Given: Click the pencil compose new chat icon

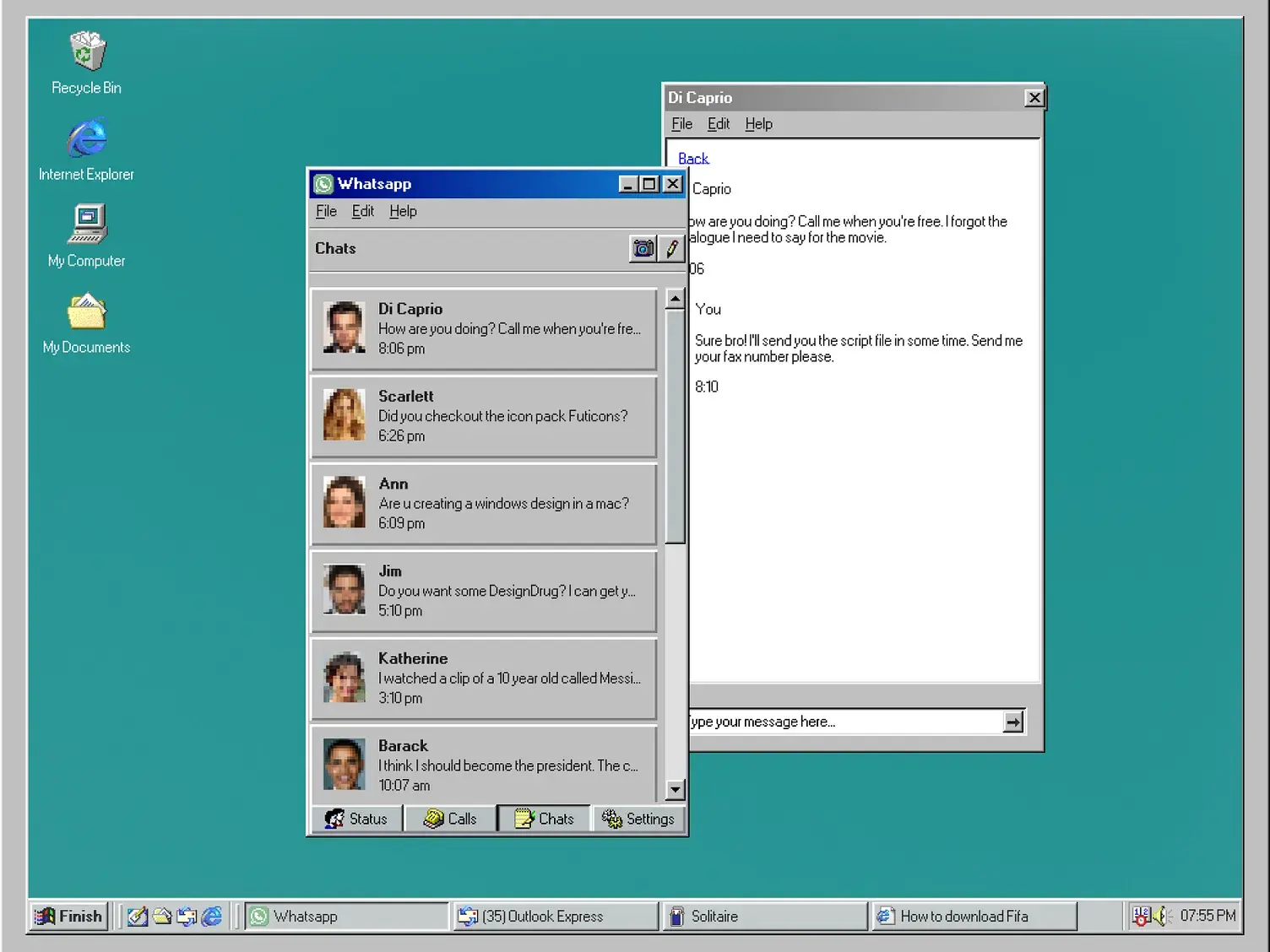Looking at the screenshot, I should (672, 249).
